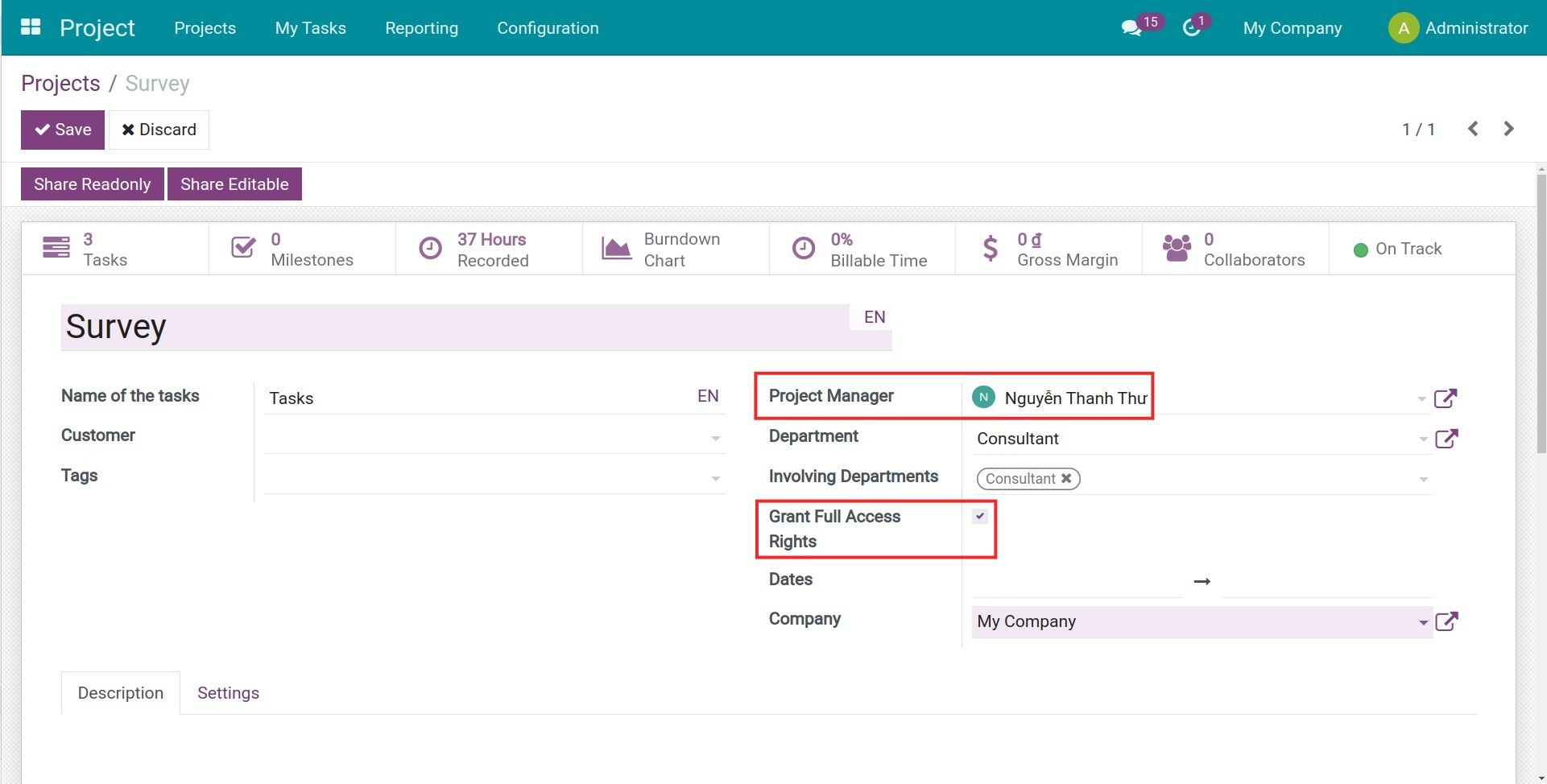
Task: Go to previous record arrow
Action: tap(1473, 129)
